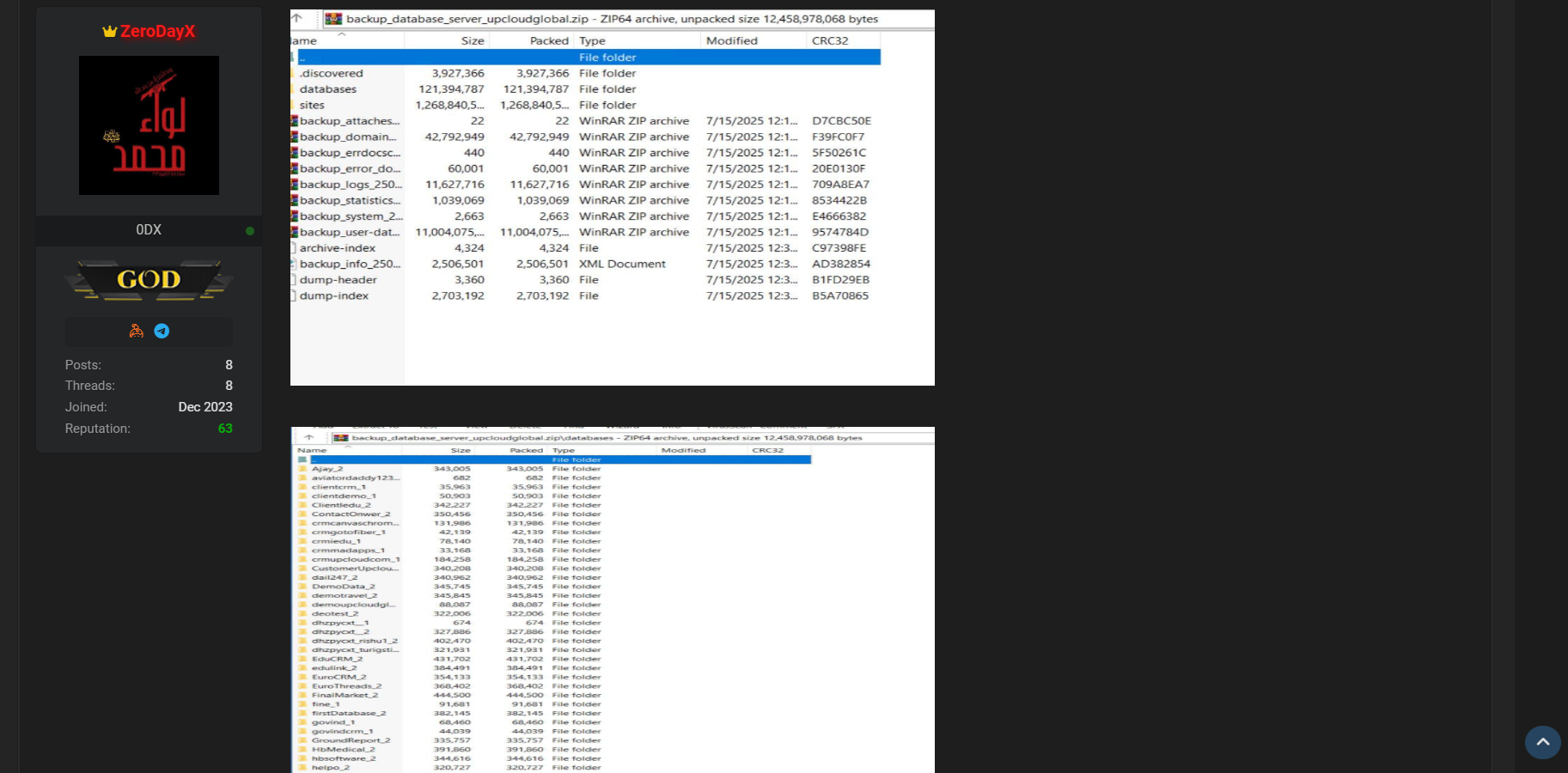Click the up-arrow icon in the top archive window
Image resolution: width=1568 pixels, height=773 pixels.
click(x=297, y=18)
